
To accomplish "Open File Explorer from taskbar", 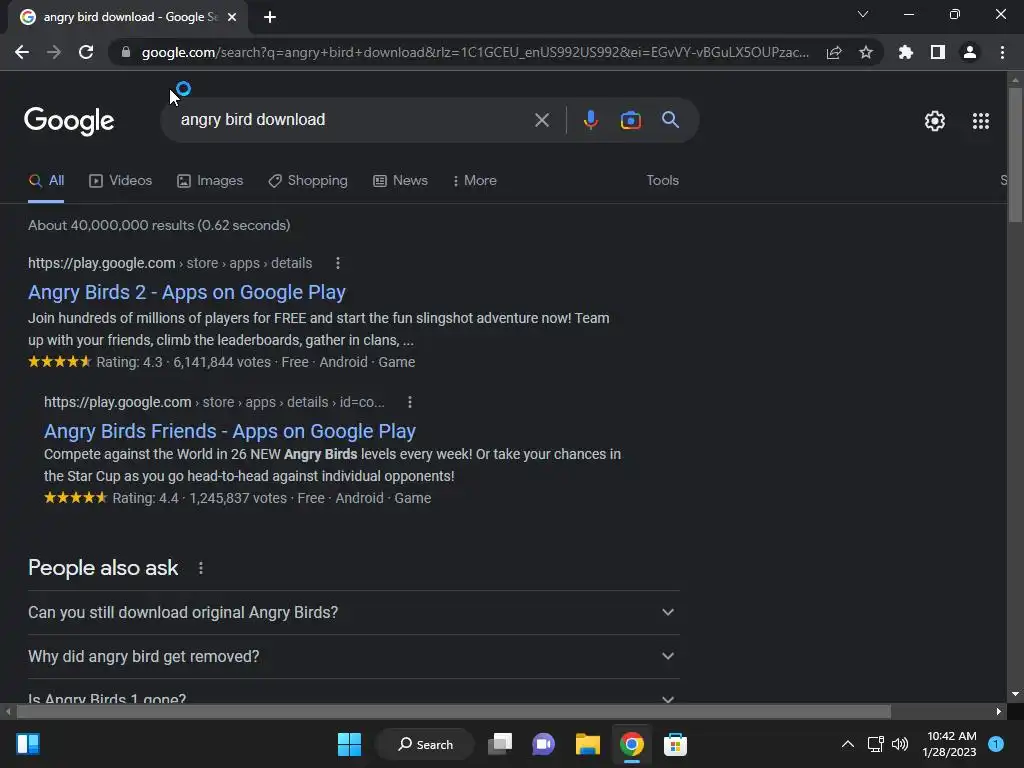I will pos(588,744).
